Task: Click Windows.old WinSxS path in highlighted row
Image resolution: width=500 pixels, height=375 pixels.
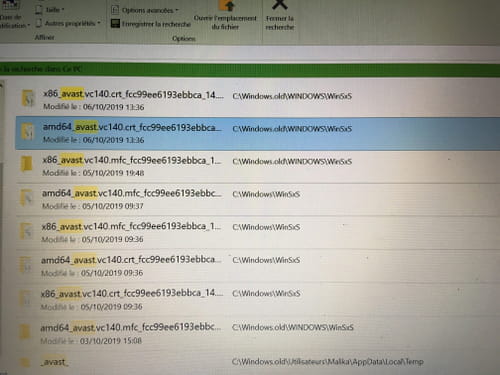Action: pyautogui.click(x=292, y=129)
